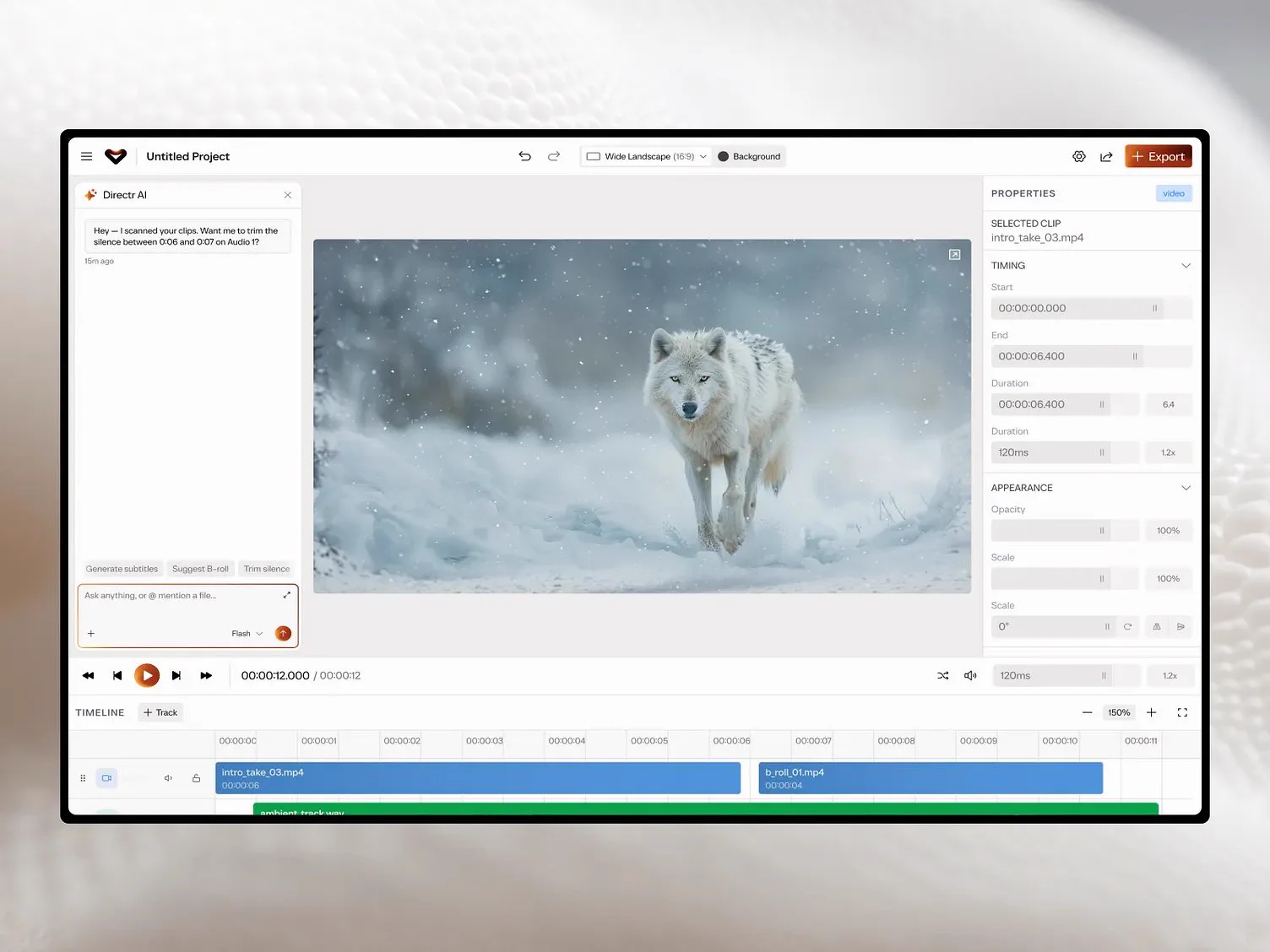Viewport: 1270px width, 952px height.
Task: Open the Wide Landscape aspect ratio dropdown
Action: pos(646,156)
